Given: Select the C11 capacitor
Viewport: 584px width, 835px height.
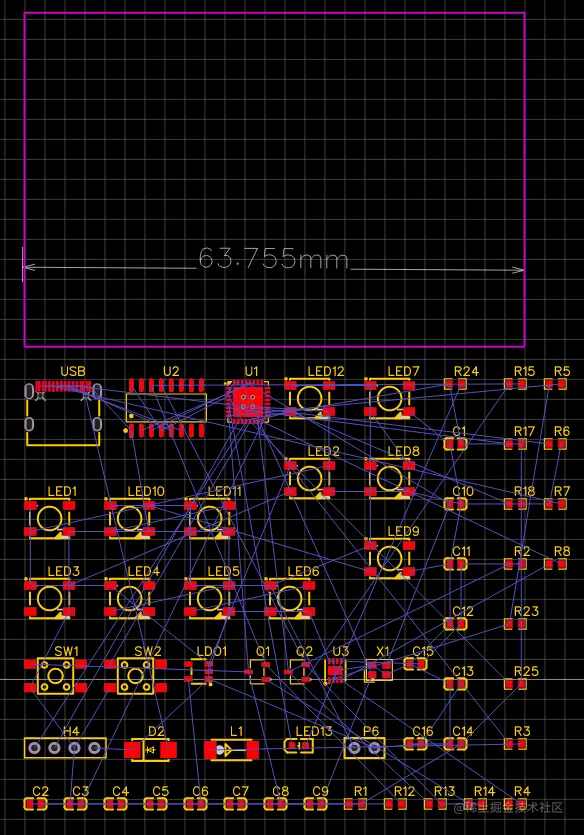Looking at the screenshot, I should (456, 563).
